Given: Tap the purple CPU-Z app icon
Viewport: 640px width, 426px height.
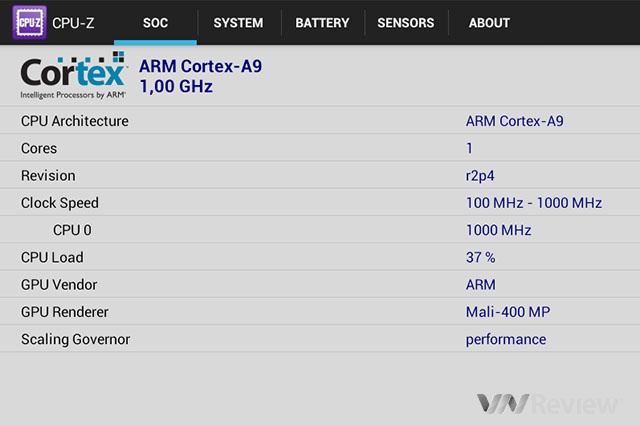Looking at the screenshot, I should (29, 22).
